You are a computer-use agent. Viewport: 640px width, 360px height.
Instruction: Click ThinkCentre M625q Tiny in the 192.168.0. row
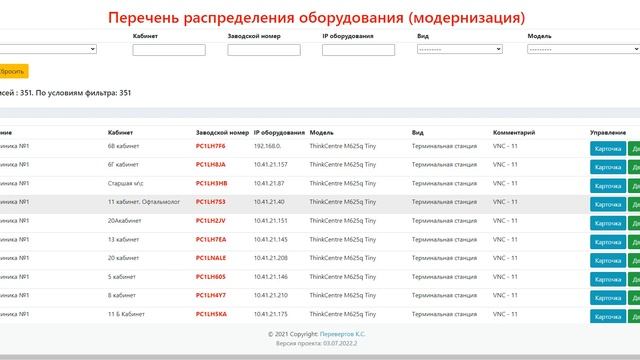tap(343, 146)
